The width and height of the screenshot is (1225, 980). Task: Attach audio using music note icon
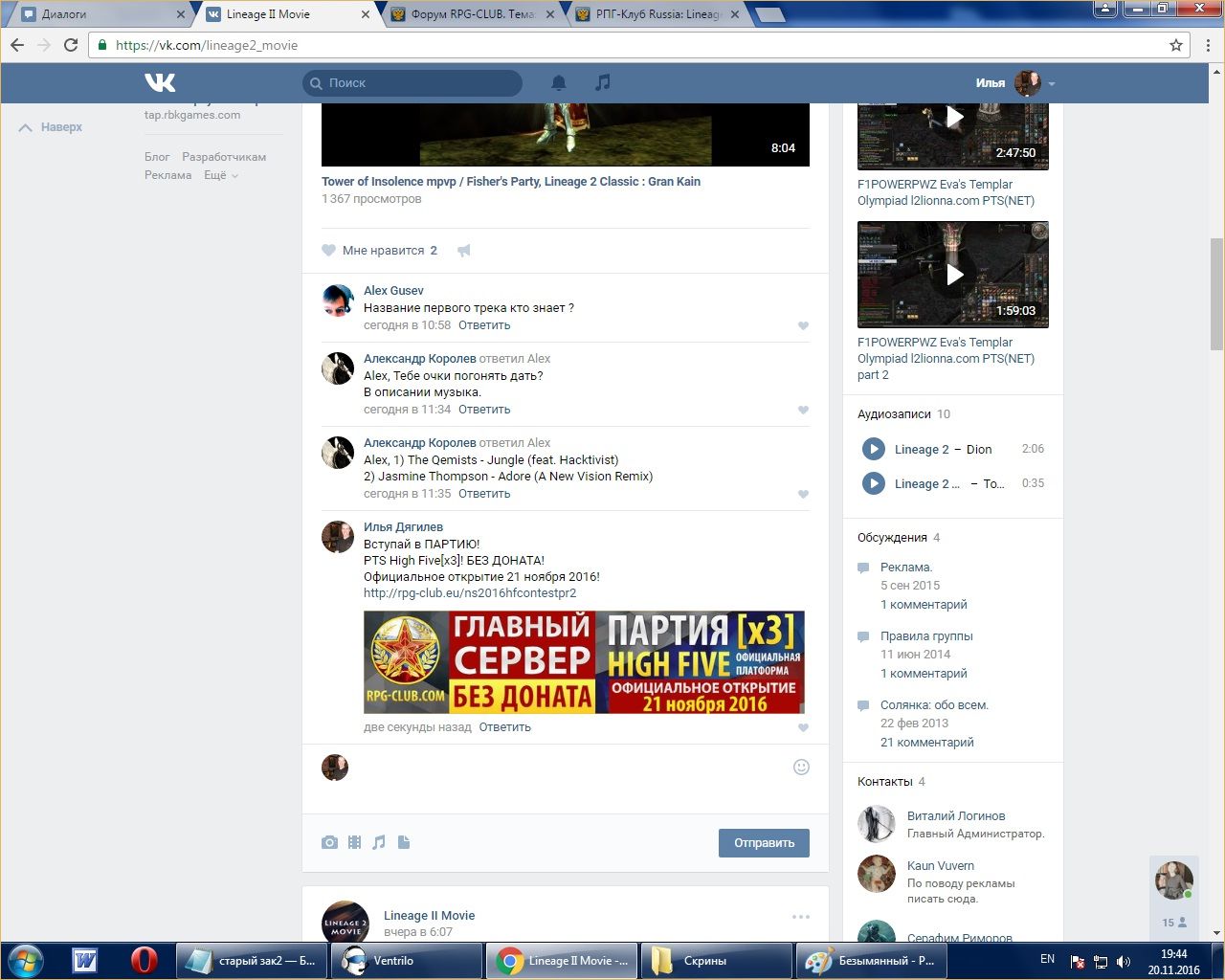tap(379, 842)
